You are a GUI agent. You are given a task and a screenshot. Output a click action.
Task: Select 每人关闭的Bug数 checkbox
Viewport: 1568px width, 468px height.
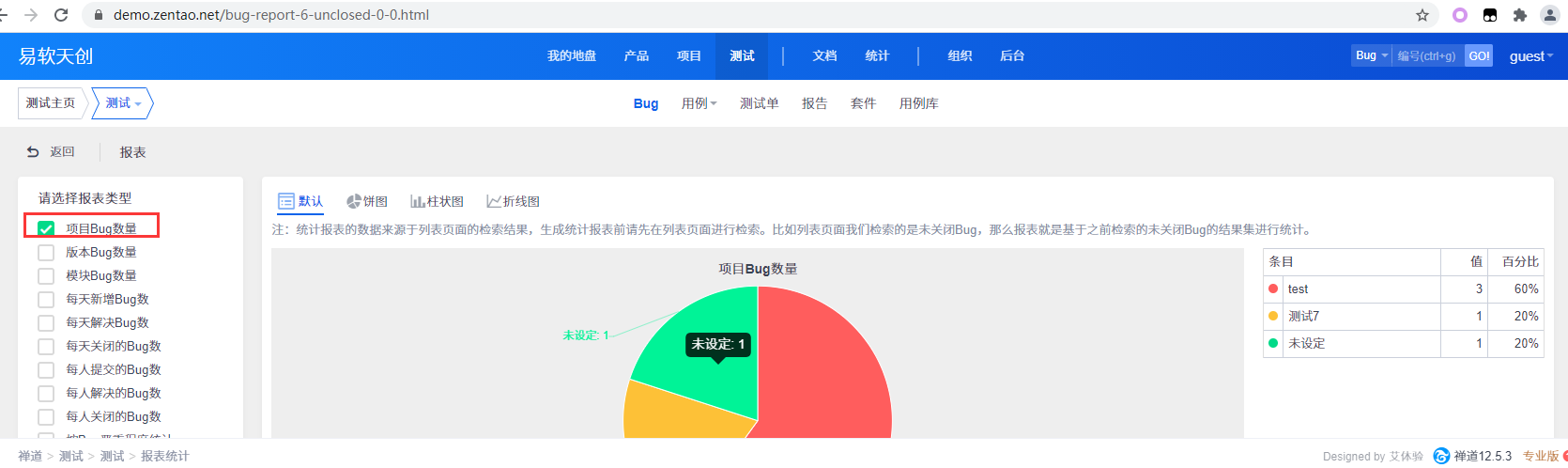coord(46,416)
